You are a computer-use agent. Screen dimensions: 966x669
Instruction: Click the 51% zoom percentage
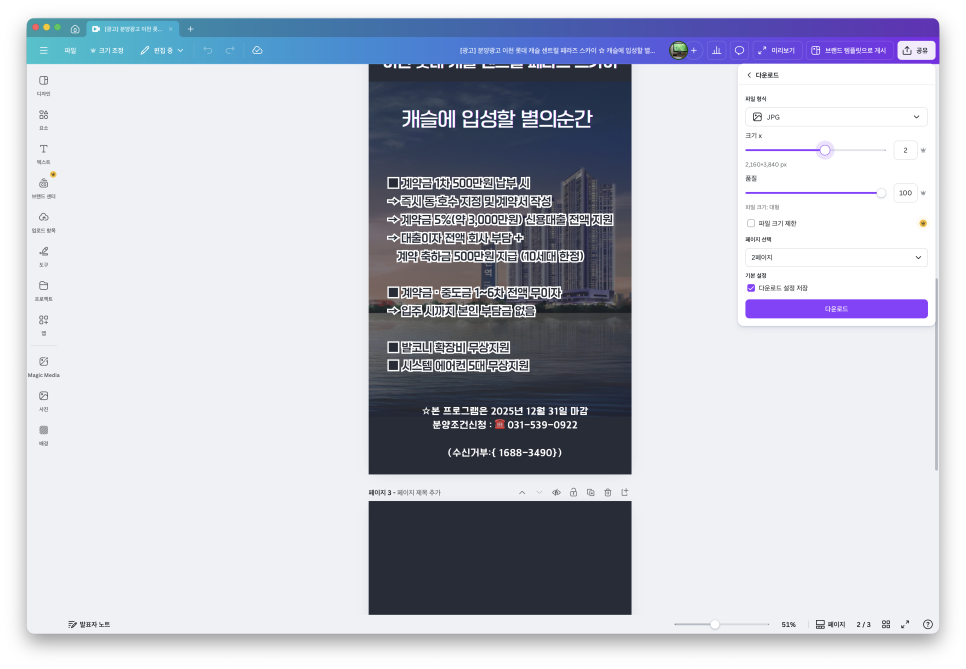coord(789,624)
